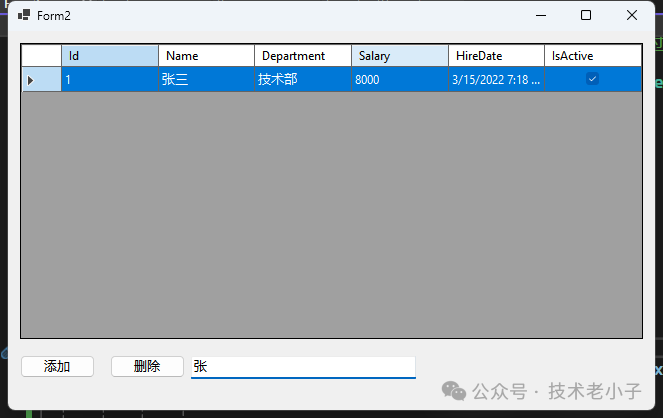
Task: Focus the text box containing 张
Action: (302, 367)
